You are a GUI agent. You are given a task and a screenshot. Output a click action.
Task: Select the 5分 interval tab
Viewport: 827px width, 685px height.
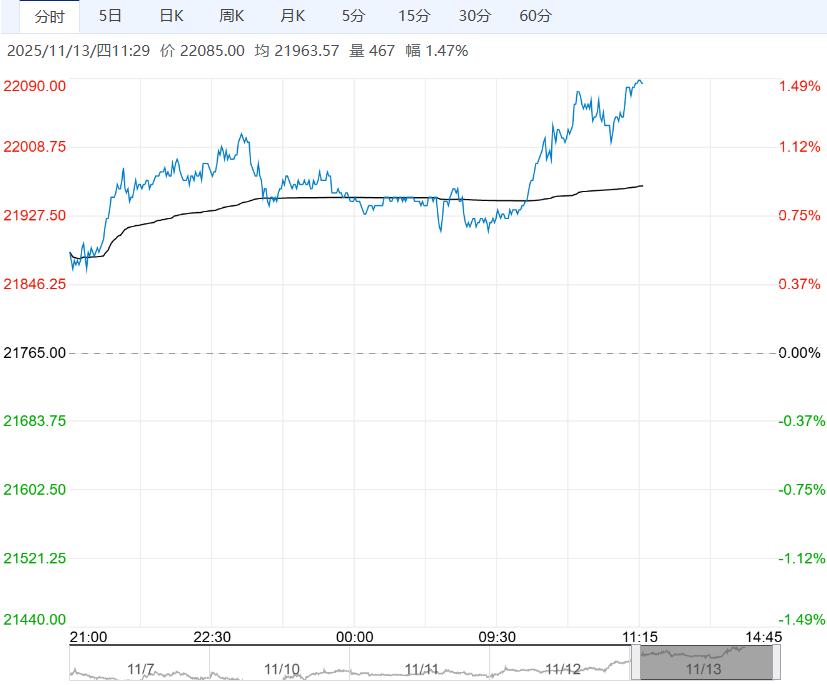click(x=353, y=16)
